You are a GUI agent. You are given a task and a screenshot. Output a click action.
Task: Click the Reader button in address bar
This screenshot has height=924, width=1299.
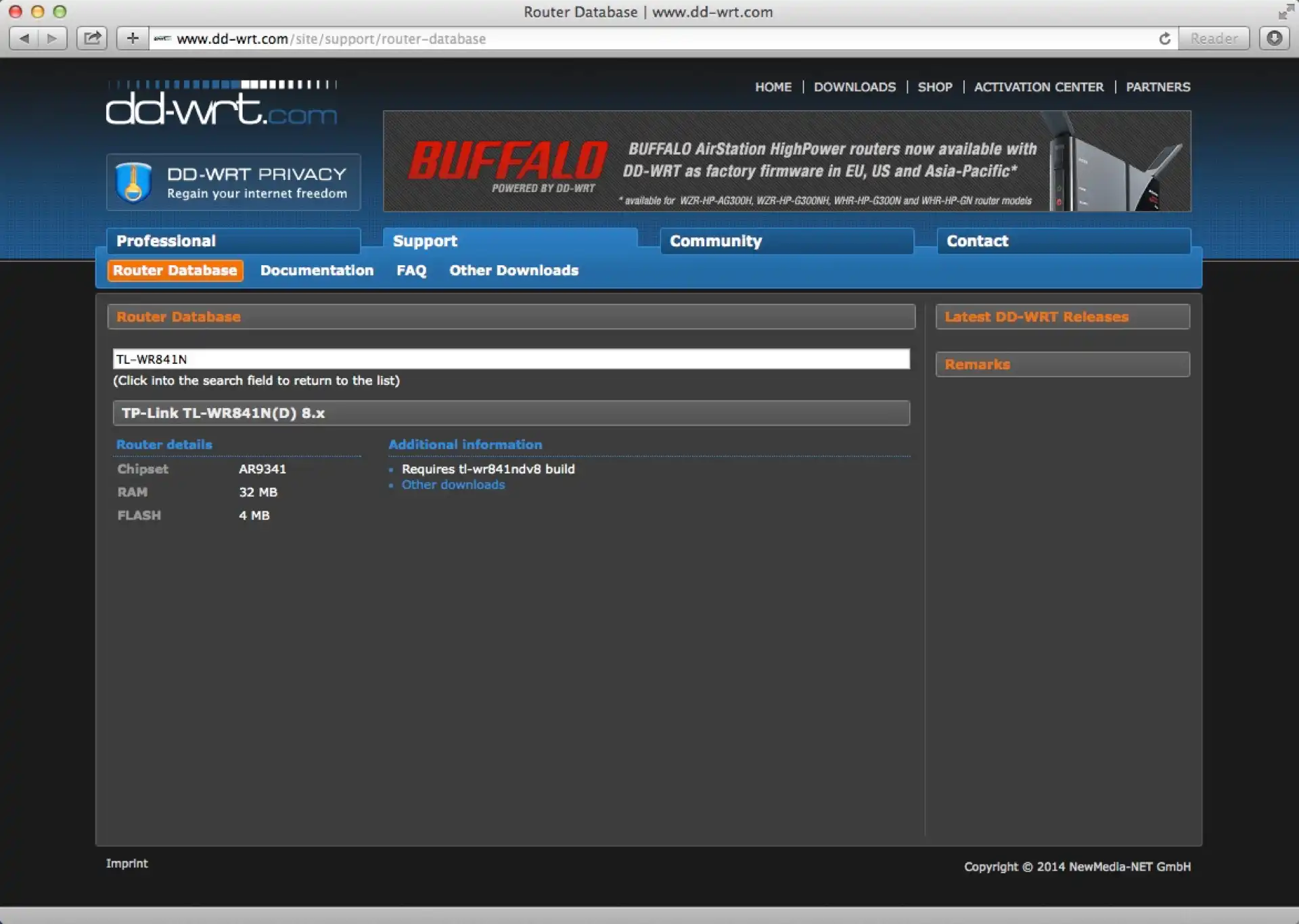[1213, 39]
